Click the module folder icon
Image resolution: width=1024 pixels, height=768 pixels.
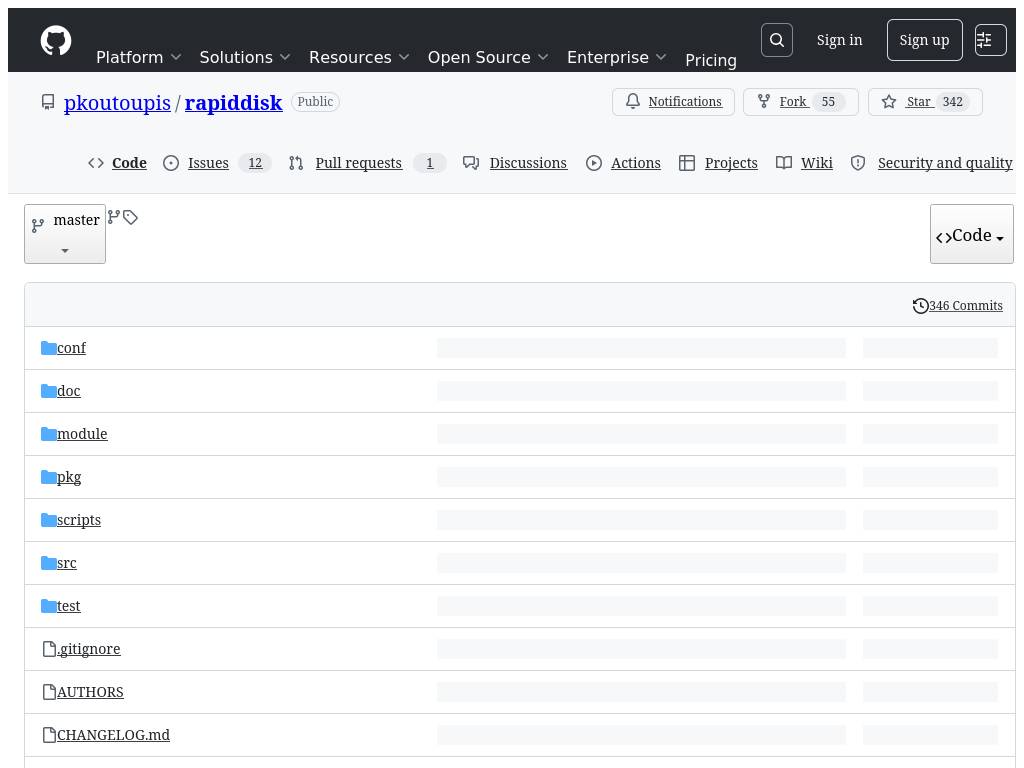coord(48,434)
